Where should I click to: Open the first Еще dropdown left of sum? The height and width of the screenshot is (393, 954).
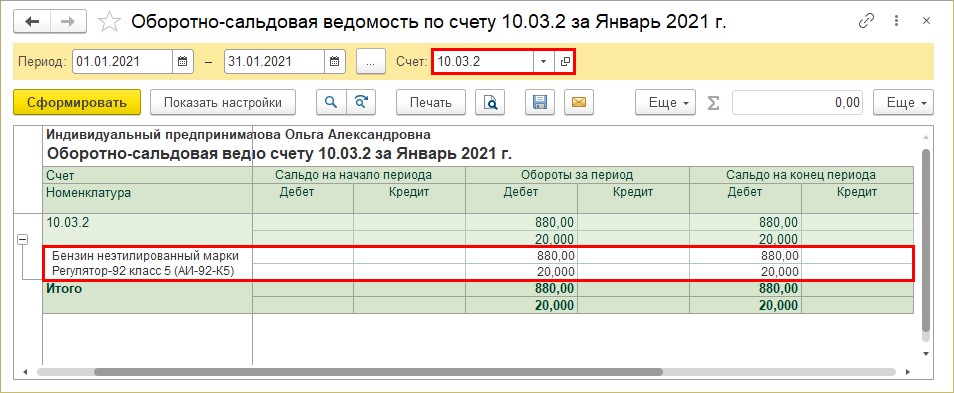[x=666, y=102]
